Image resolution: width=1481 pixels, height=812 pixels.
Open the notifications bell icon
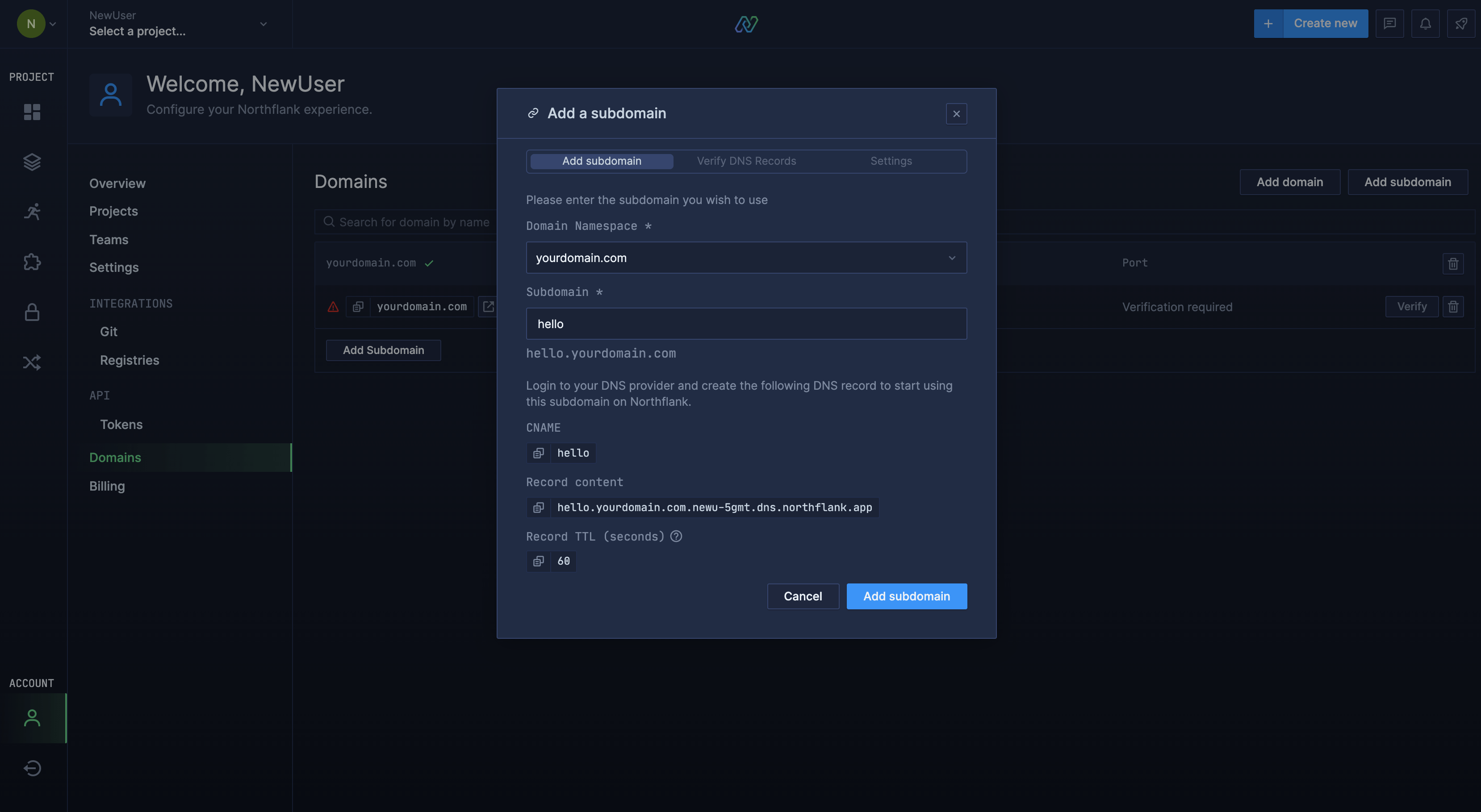[1425, 24]
